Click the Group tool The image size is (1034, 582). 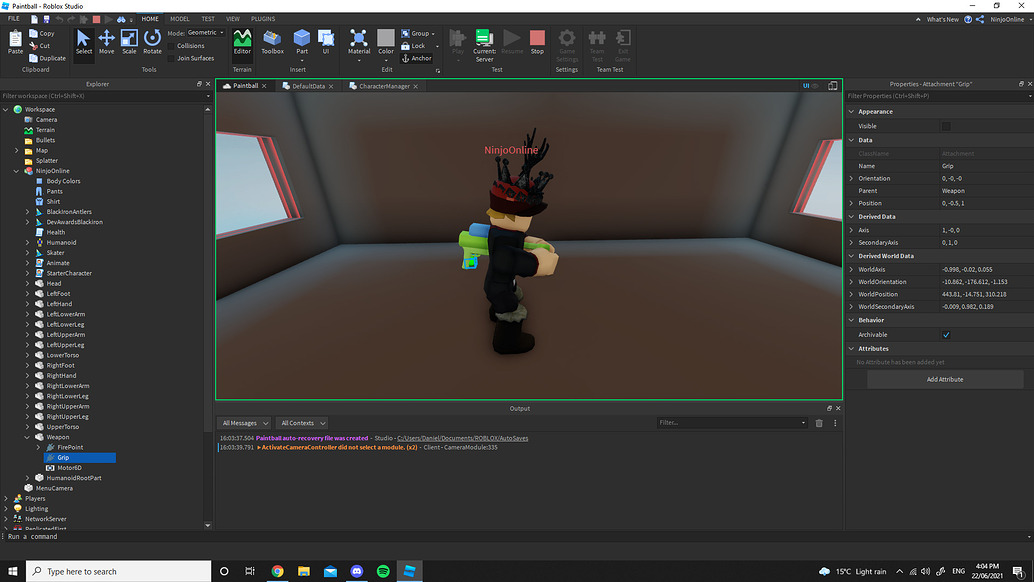418,33
